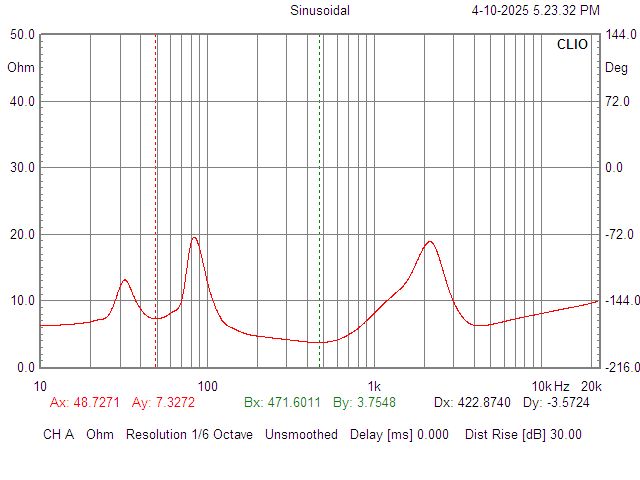Click the Resolution 1/6 Octave text
Image resolution: width=640 pixels, height=480 pixels.
pos(189,435)
